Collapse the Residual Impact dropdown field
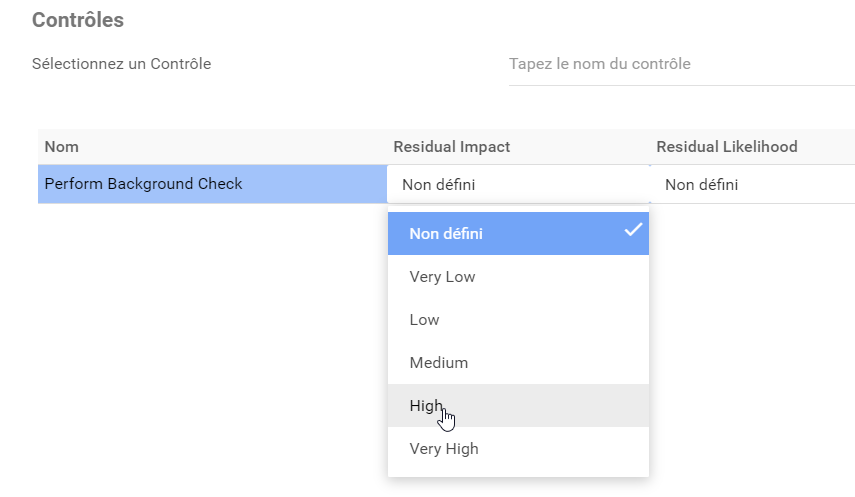The height and width of the screenshot is (497, 855). point(518,185)
